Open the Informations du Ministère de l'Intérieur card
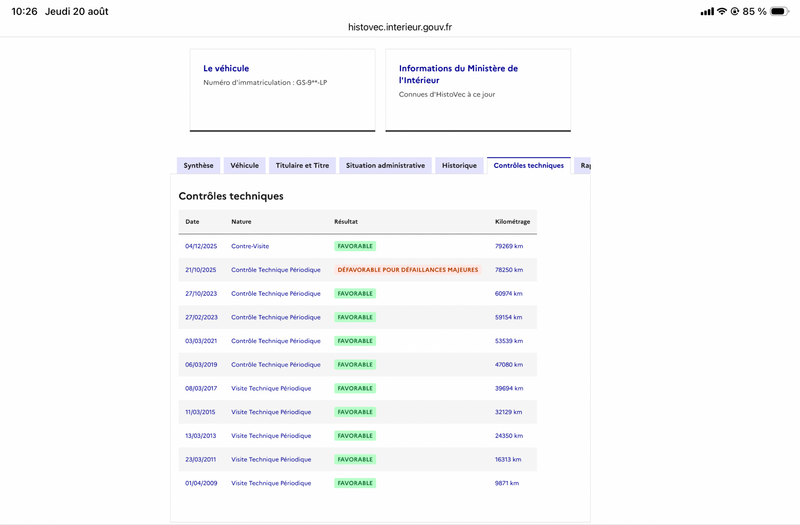 pos(478,90)
